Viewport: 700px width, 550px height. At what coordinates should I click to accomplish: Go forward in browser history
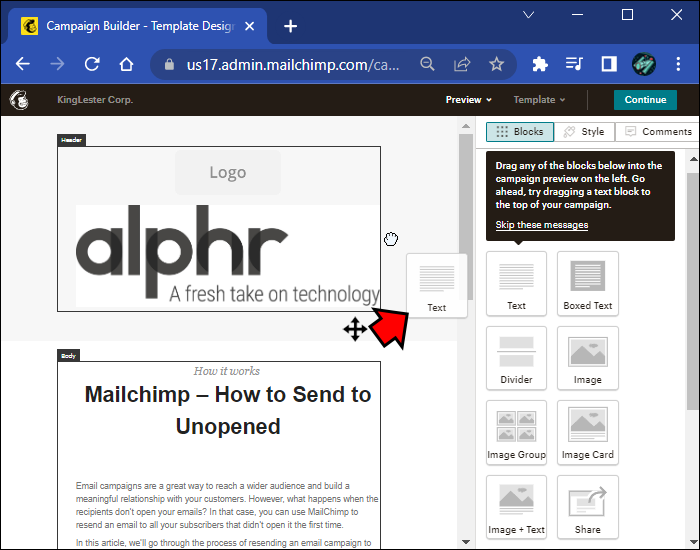[57, 64]
